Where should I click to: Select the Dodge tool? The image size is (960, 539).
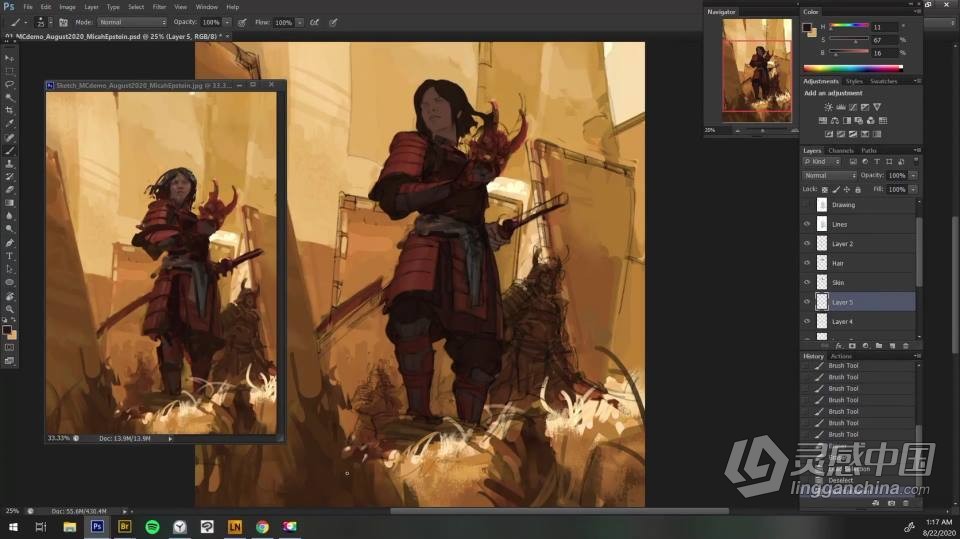pos(9,229)
